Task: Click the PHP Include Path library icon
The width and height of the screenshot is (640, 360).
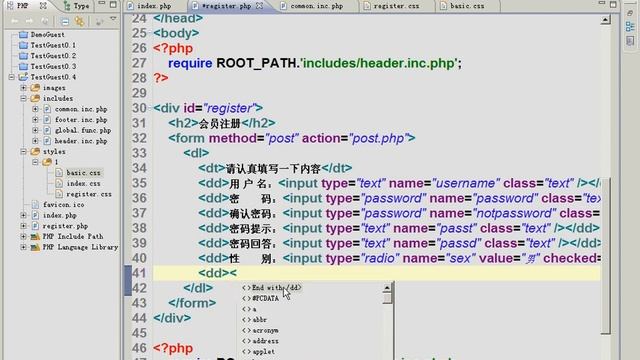Action: pos(36,236)
